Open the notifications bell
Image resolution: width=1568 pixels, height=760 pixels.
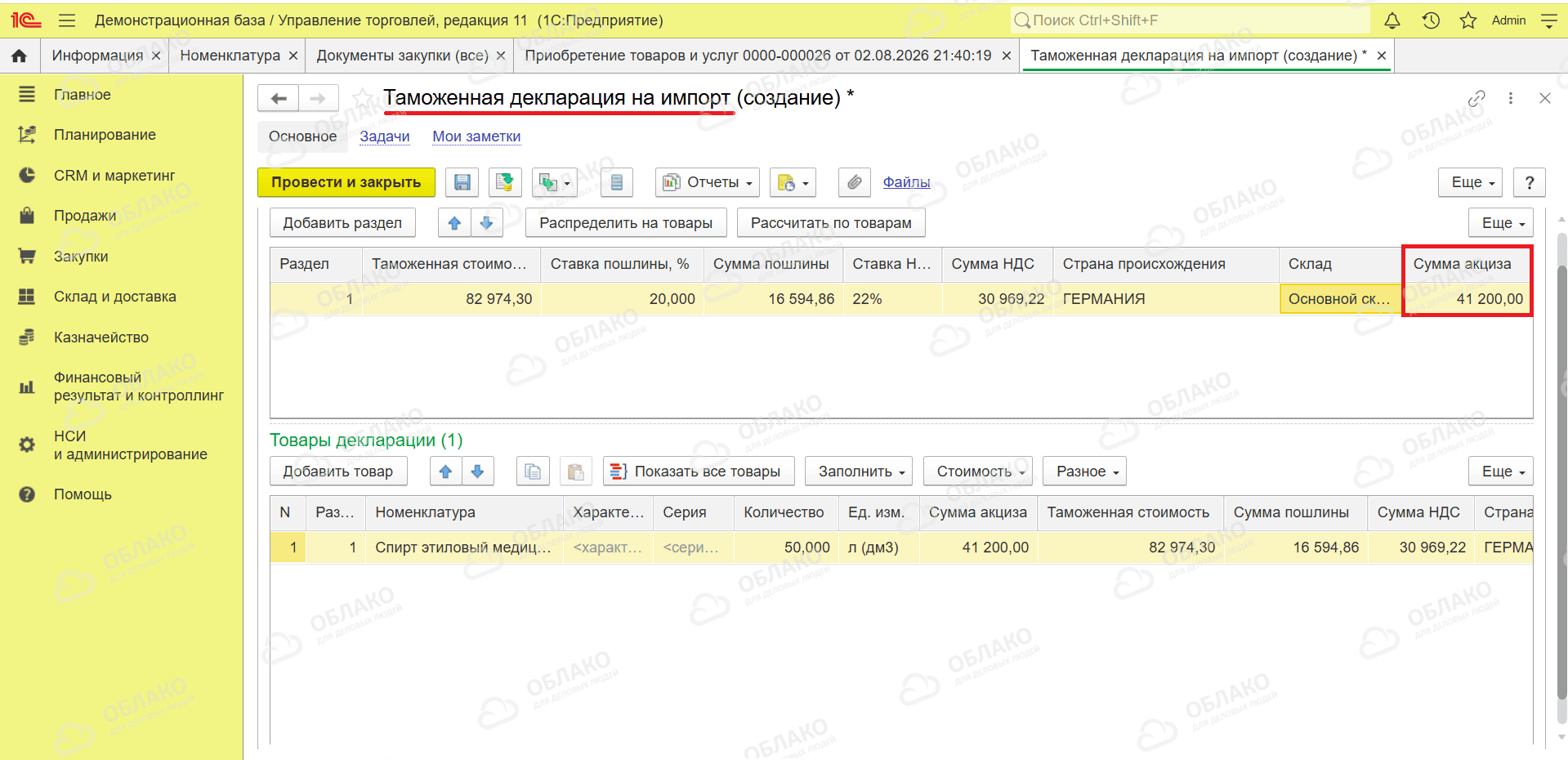coord(1392,20)
